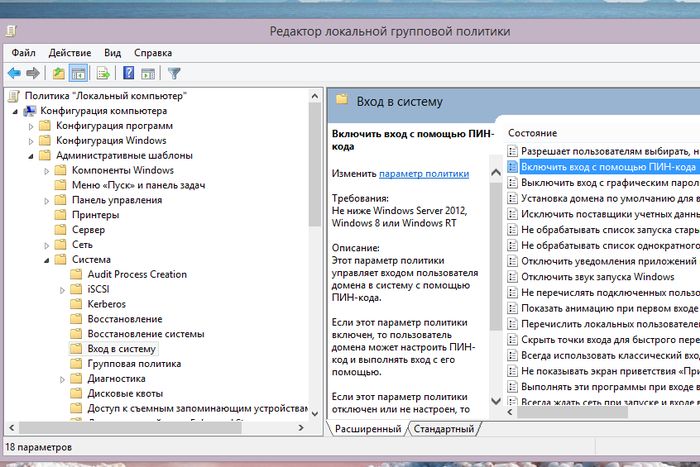This screenshot has width=700, height=467.
Task: Collapse the Административные шаблоны tree node
Action: pos(31,156)
